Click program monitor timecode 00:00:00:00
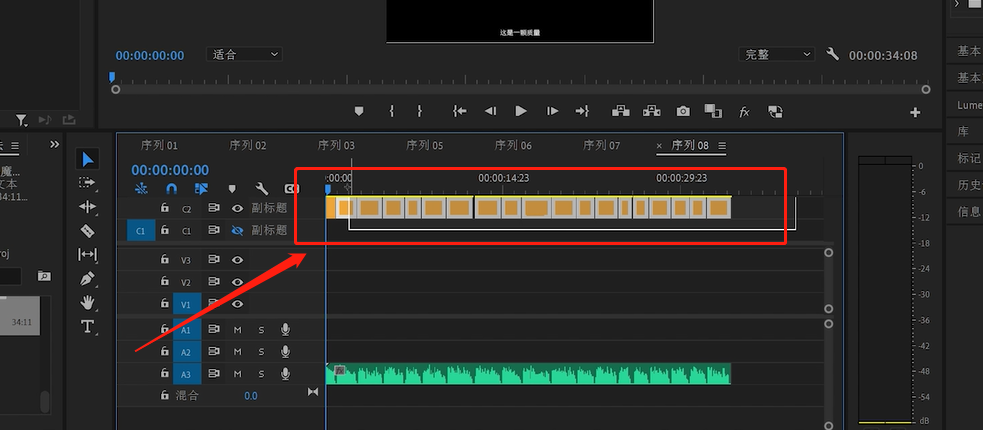Viewport: 983px width, 430px height. click(150, 56)
